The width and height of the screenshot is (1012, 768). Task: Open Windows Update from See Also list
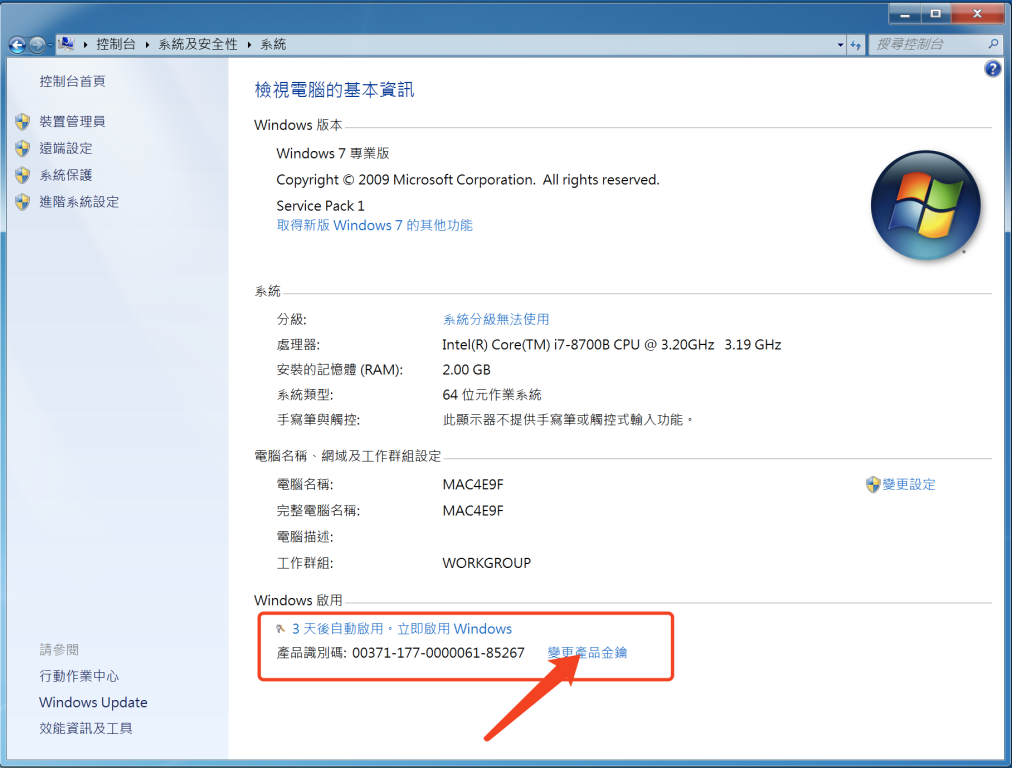[93, 702]
